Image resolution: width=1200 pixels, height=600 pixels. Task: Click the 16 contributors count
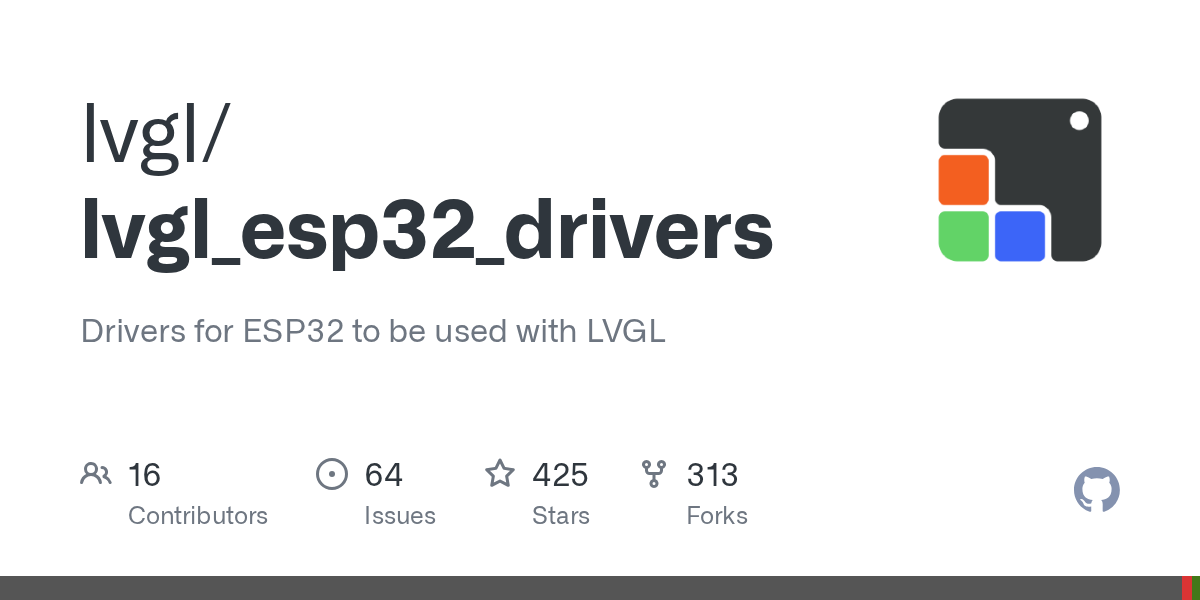pos(144,475)
